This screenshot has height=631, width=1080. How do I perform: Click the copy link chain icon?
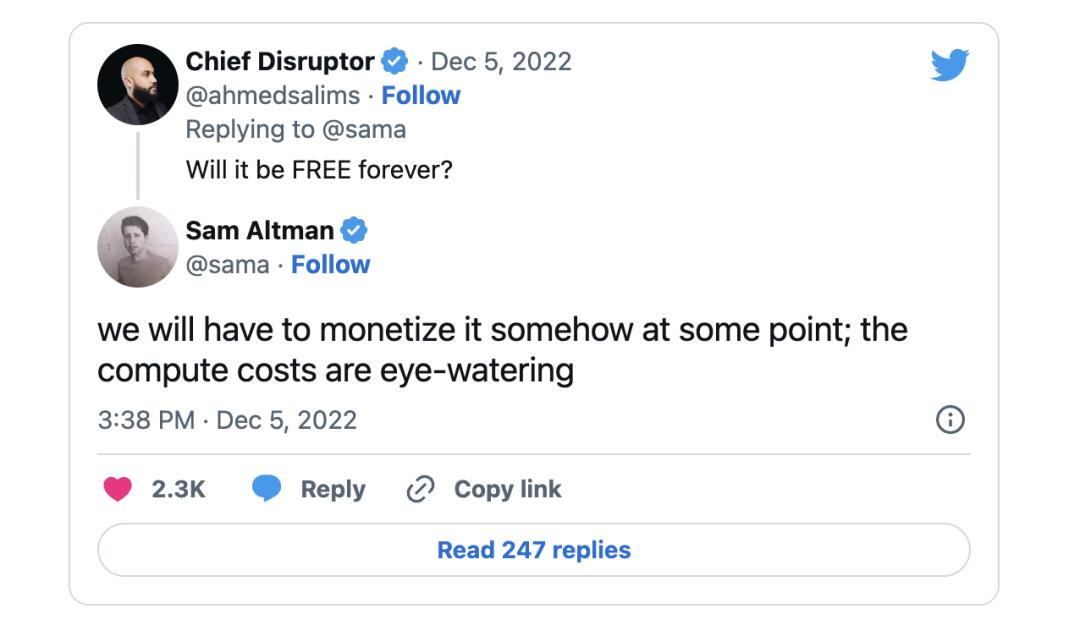420,489
